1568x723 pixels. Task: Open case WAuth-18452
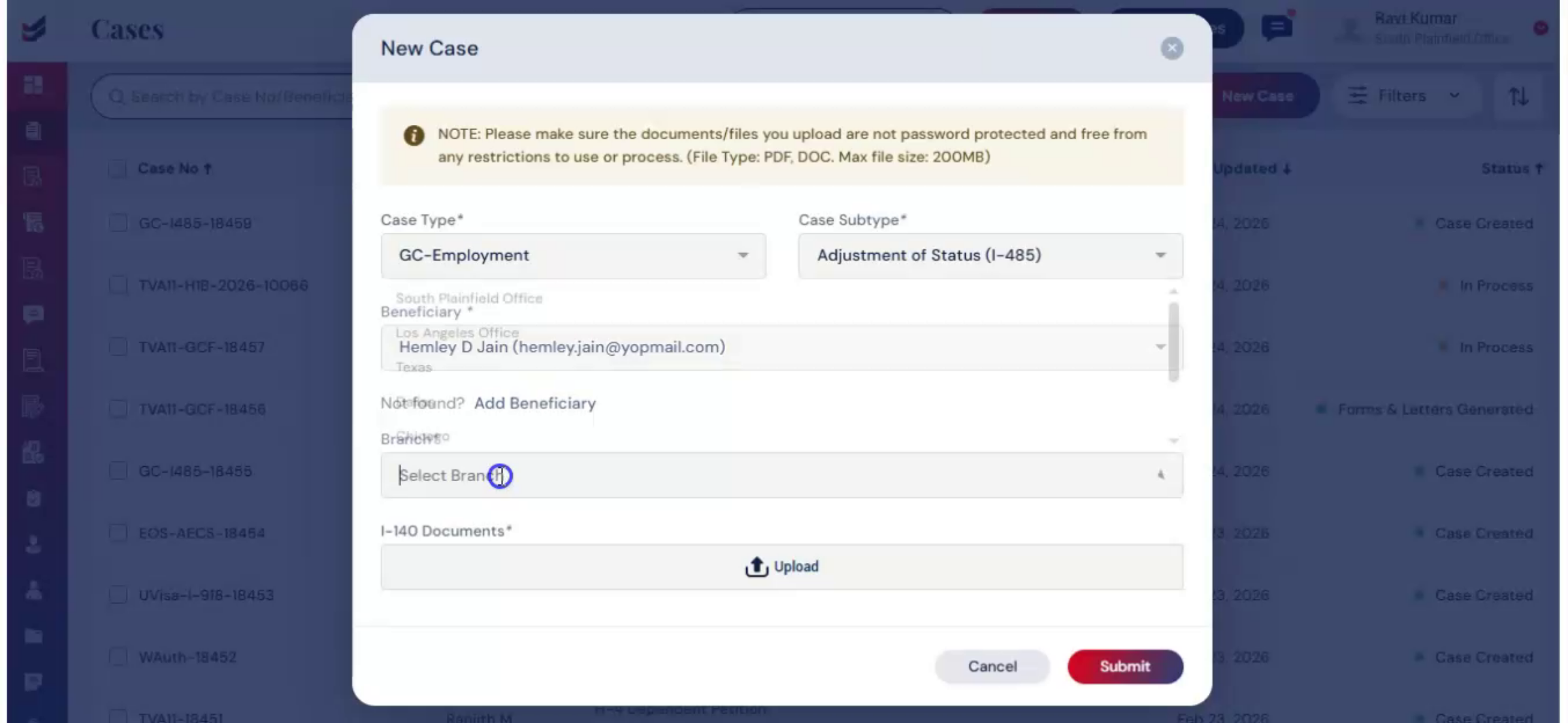187,657
